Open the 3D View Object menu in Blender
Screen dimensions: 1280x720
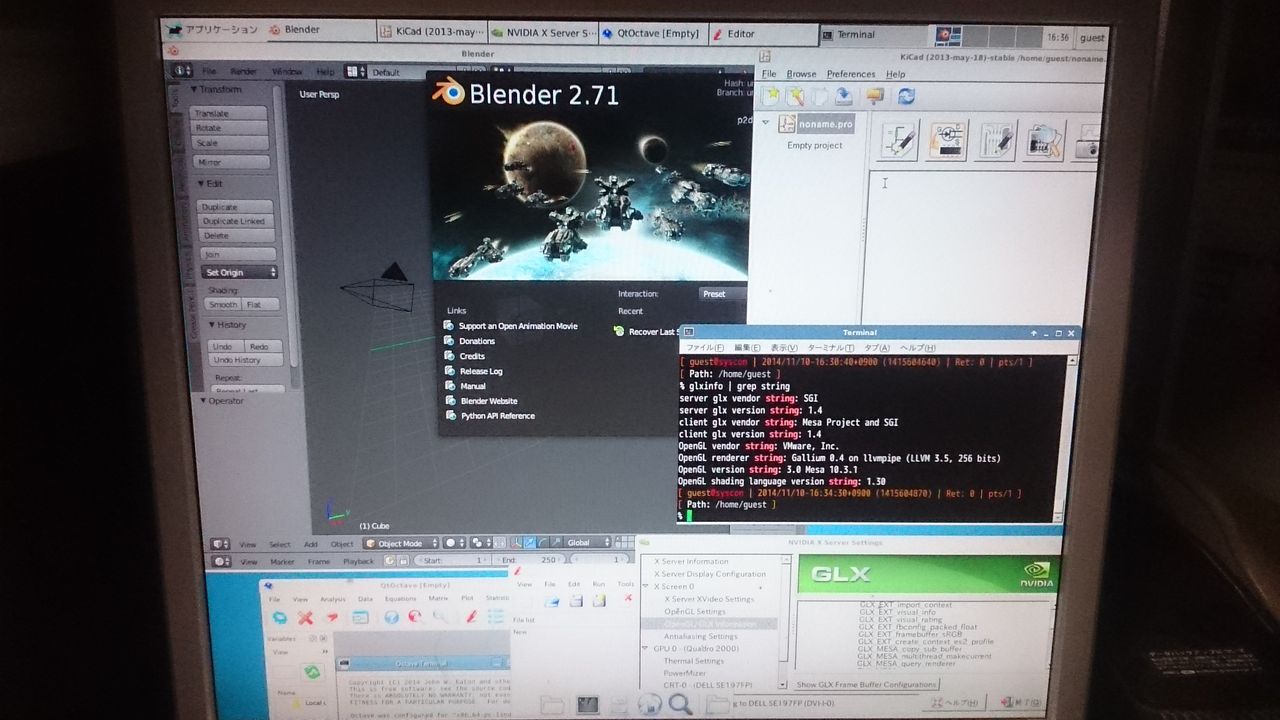(342, 544)
